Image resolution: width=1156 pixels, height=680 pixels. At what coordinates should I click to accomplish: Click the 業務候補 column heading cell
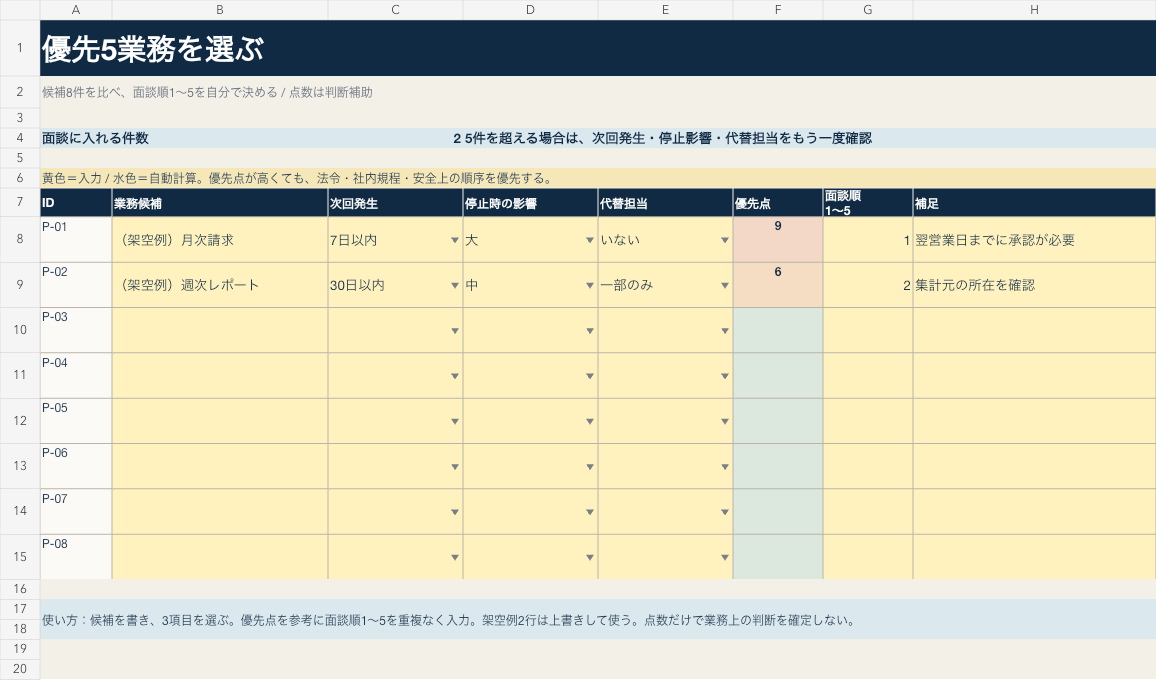point(220,203)
